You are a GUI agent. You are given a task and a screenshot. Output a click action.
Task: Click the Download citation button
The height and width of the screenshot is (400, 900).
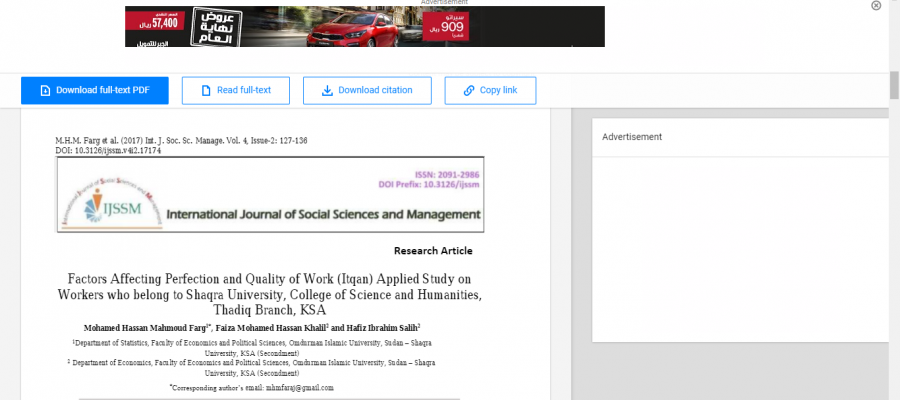pyautogui.click(x=367, y=91)
